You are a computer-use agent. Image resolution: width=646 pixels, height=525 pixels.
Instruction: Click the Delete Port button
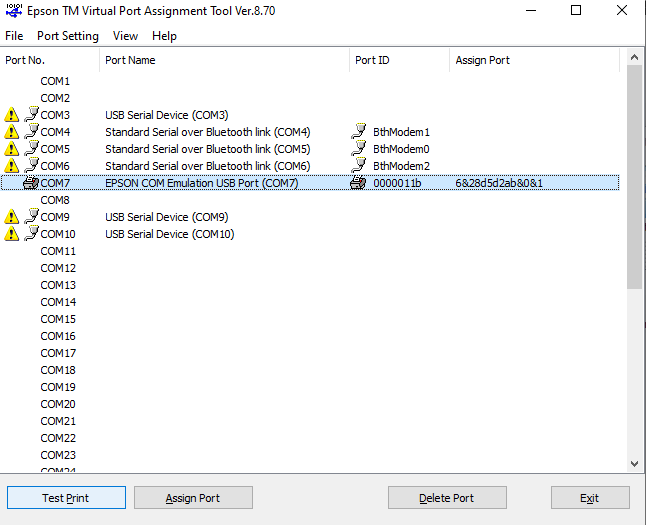point(447,497)
